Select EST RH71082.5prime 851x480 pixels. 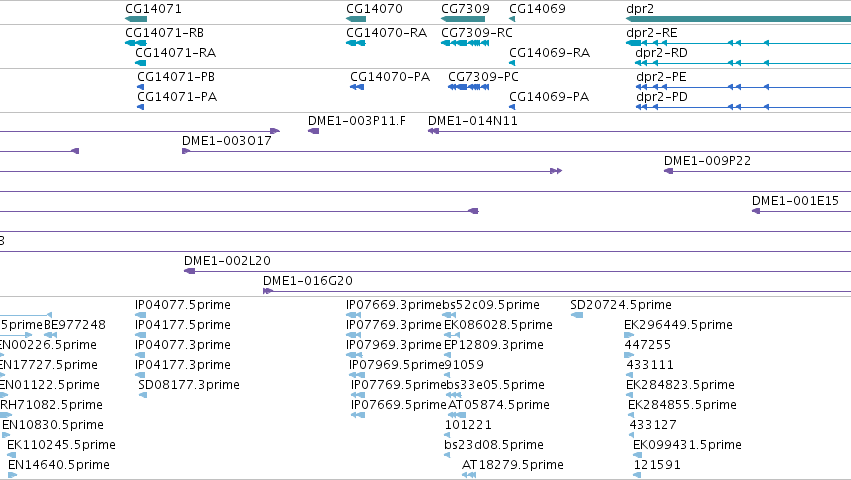pos(51,405)
